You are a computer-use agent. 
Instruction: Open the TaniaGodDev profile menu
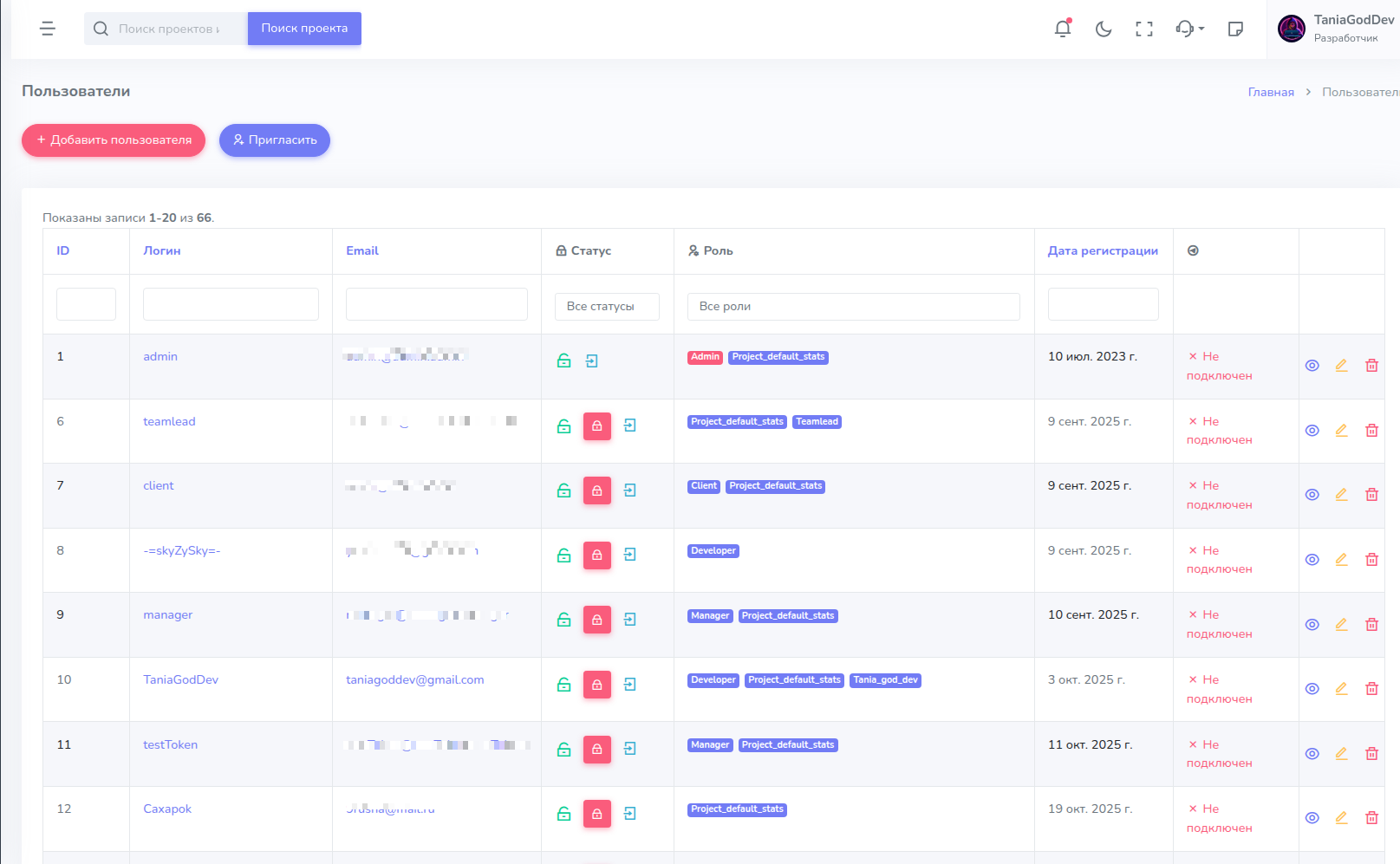point(1336,29)
